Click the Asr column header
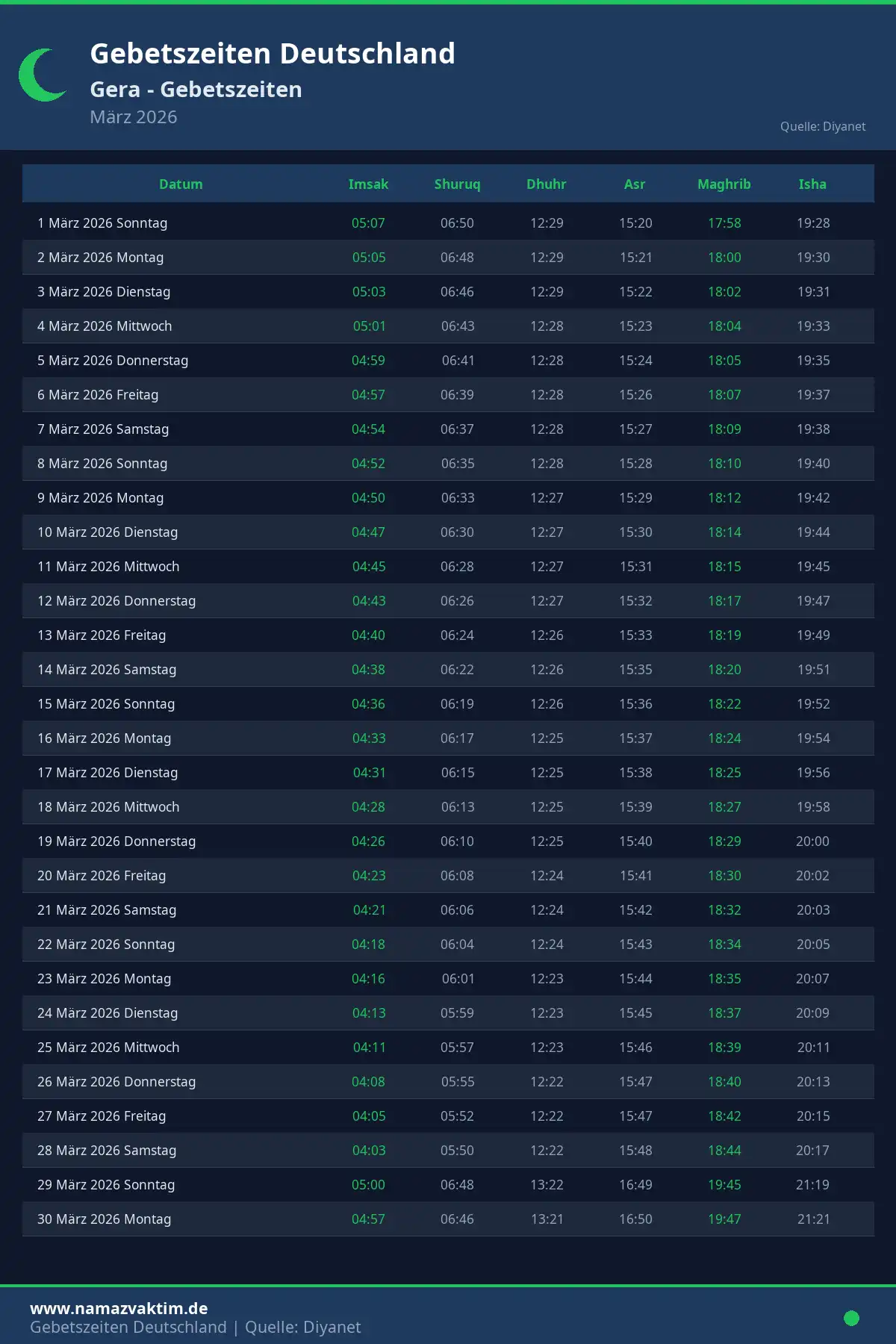Screen dimensions: 896x1344 635,184
